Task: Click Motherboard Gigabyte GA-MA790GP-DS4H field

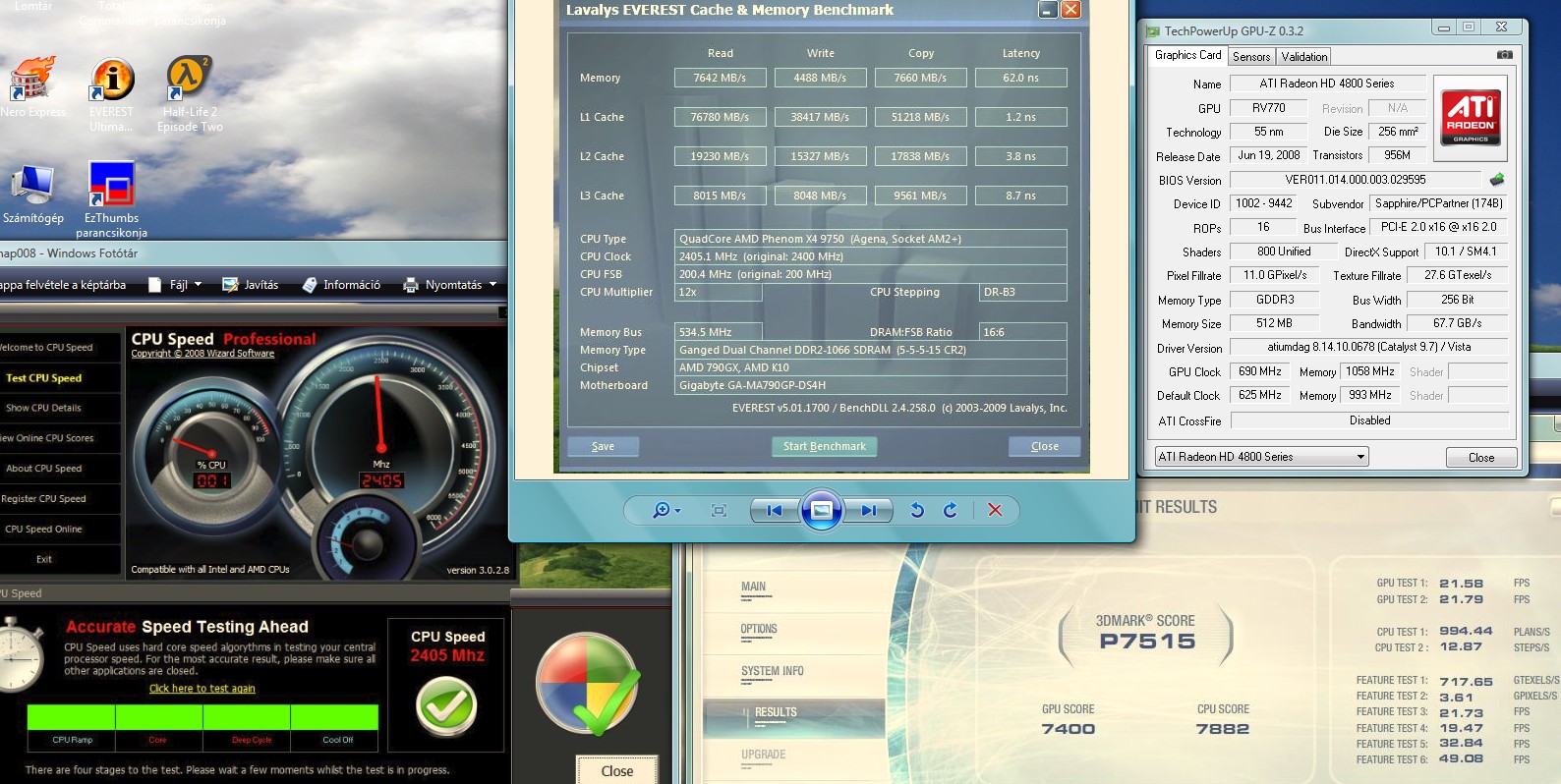Action: (x=870, y=385)
